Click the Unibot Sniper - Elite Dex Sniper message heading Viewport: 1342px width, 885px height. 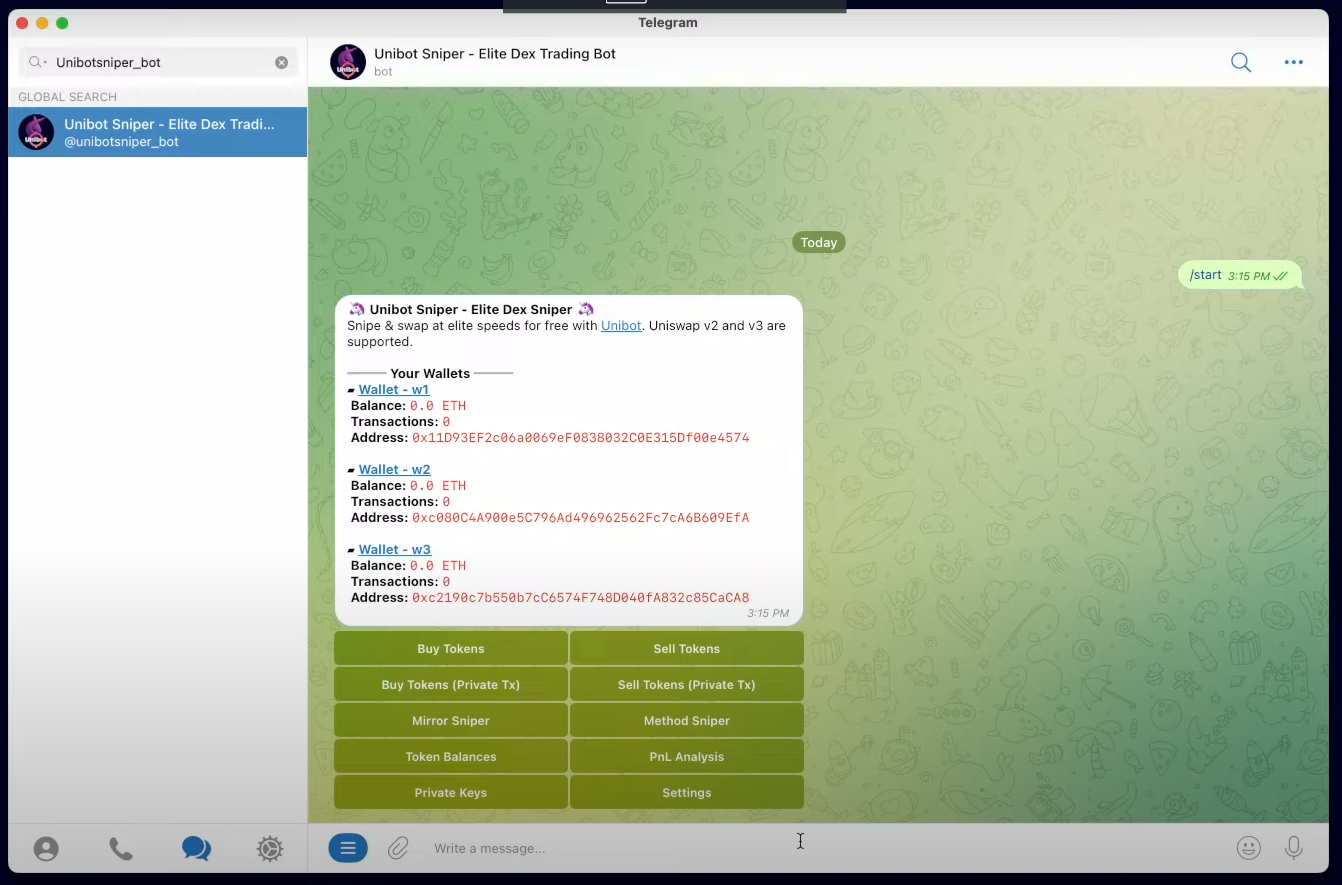[471, 310]
